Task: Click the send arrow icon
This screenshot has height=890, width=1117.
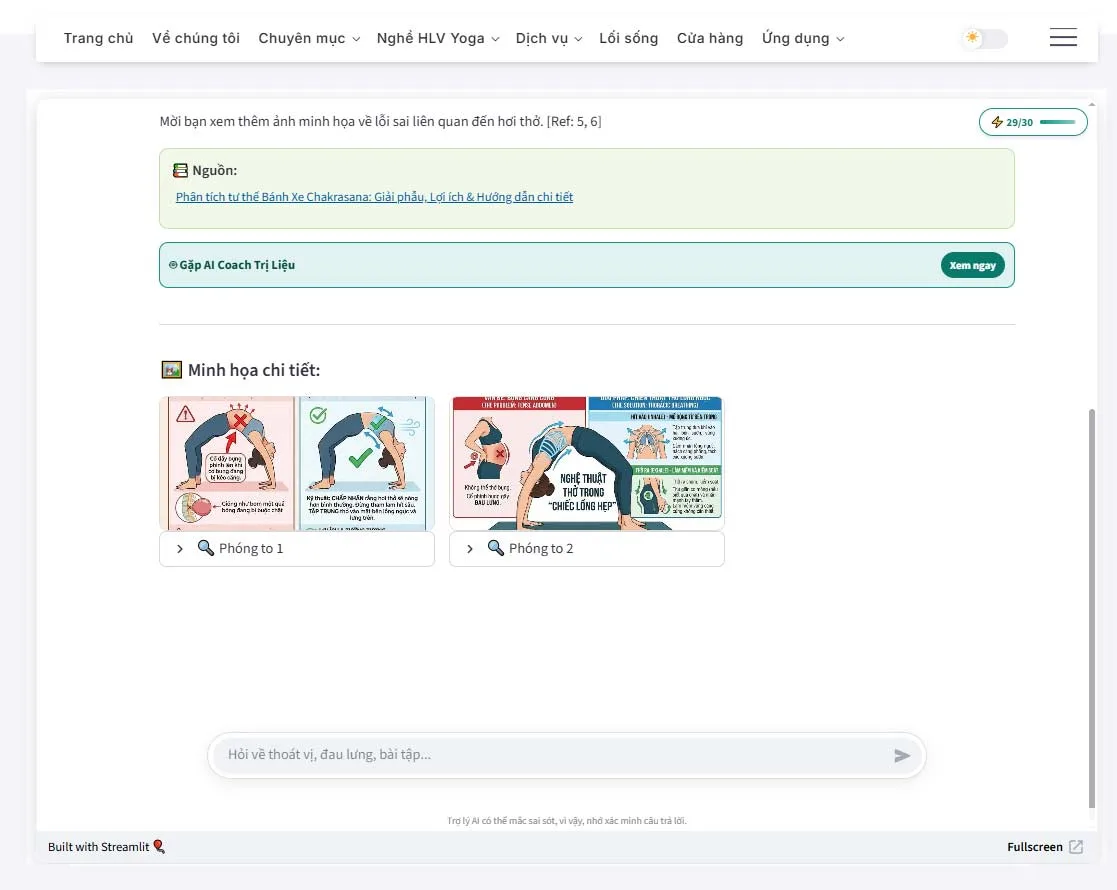Action: pos(902,755)
